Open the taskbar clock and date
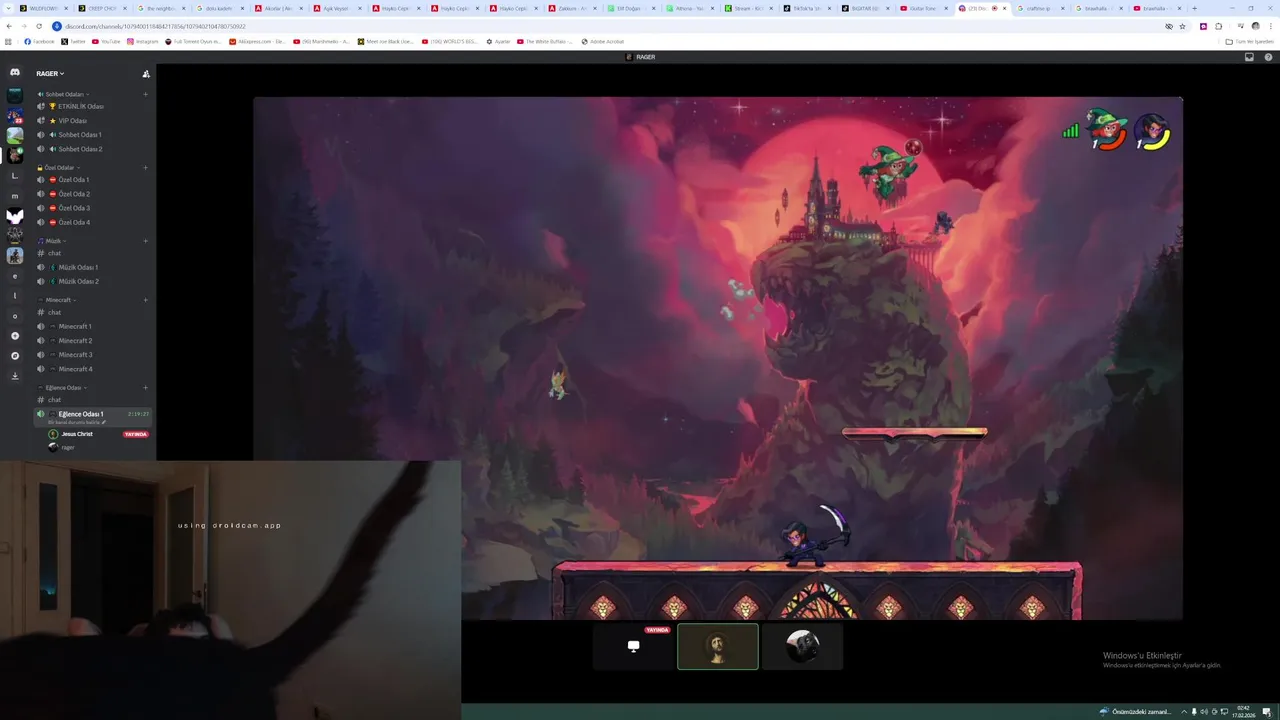This screenshot has height=720, width=1280. click(1243, 711)
